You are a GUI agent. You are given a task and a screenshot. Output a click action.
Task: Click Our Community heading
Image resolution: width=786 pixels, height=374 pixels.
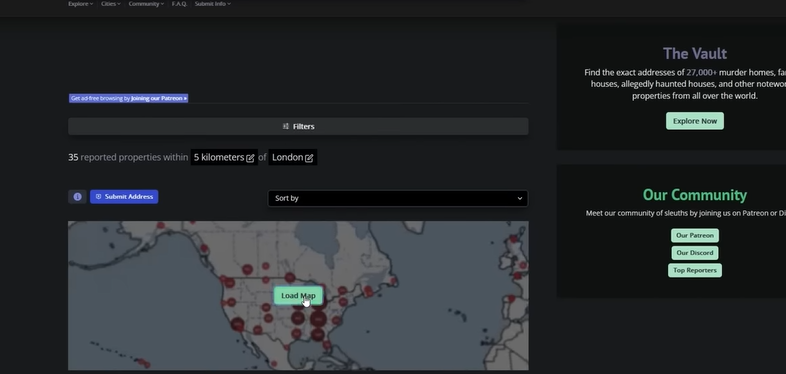coord(695,195)
